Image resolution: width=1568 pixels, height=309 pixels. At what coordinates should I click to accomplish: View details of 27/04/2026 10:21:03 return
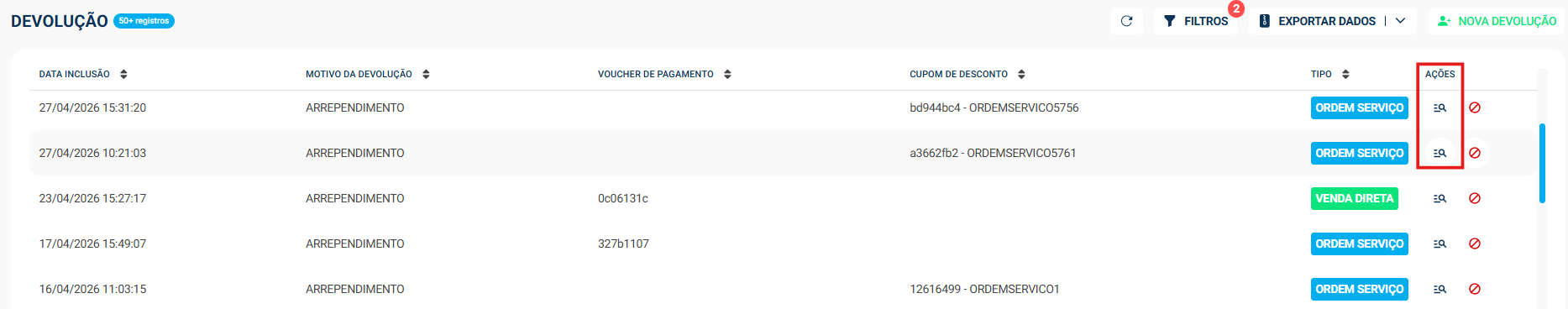point(1440,153)
